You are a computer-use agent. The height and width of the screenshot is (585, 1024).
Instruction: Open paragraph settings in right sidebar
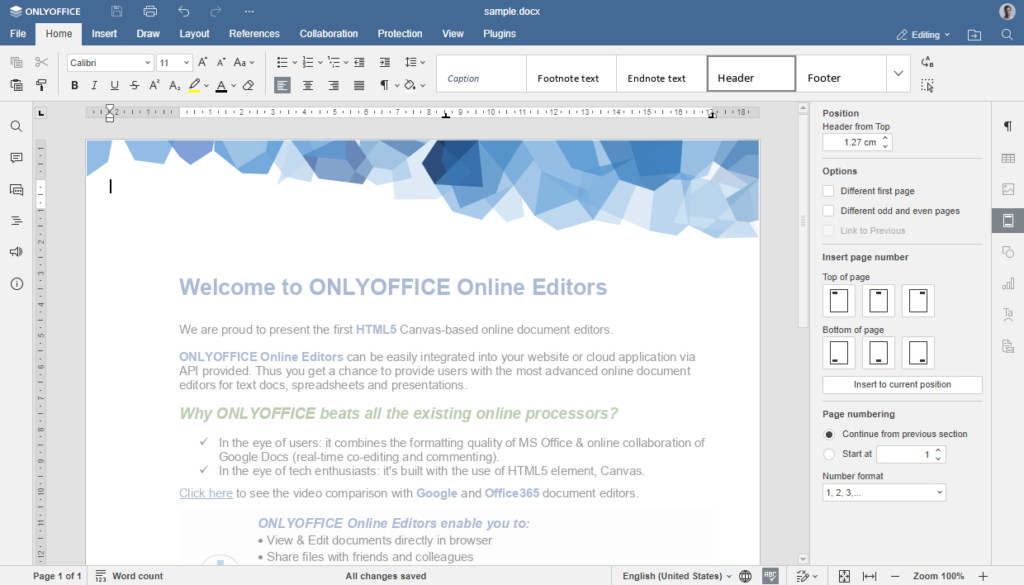coord(1009,126)
